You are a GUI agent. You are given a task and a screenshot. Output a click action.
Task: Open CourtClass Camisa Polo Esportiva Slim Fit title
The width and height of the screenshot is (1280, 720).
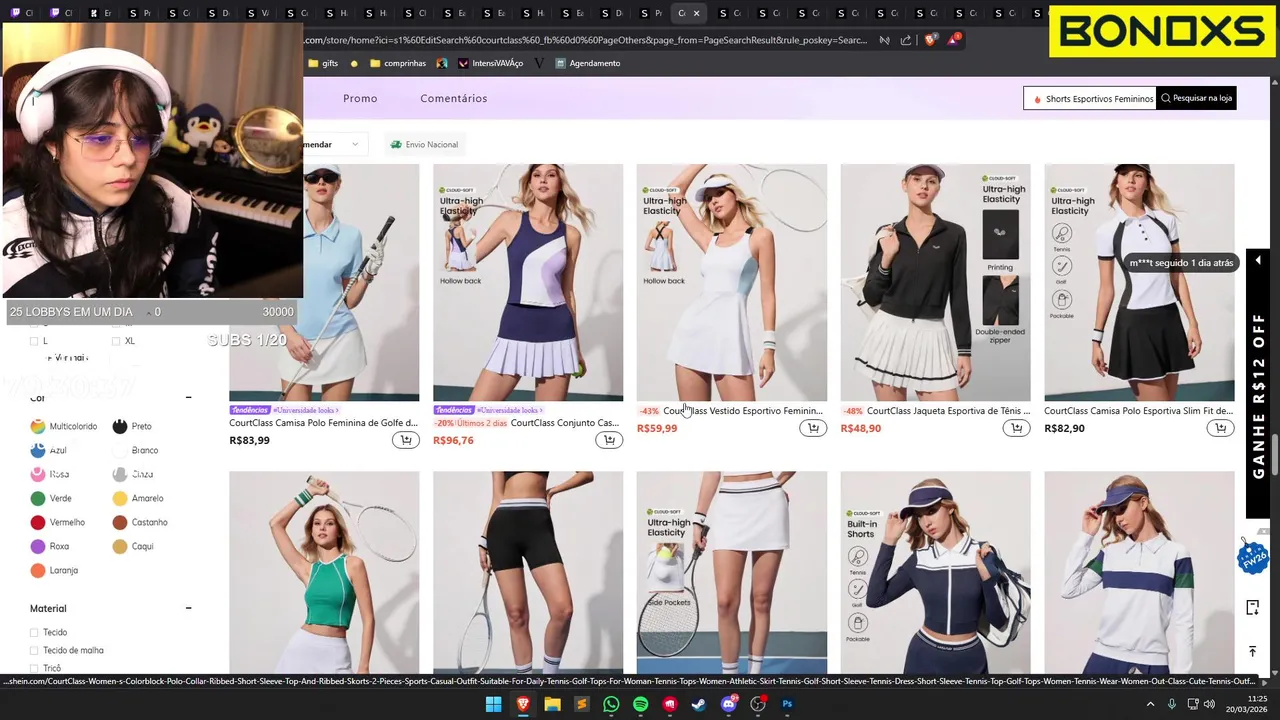[1139, 411]
